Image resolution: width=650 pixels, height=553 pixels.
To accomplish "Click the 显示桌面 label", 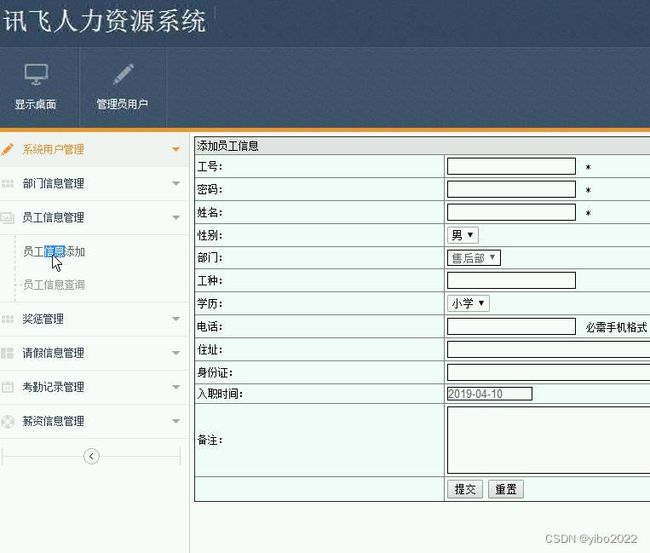I will pyautogui.click(x=36, y=104).
